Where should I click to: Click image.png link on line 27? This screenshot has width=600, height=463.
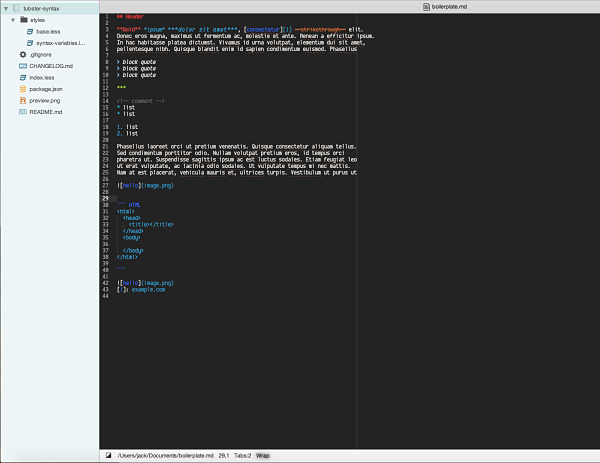point(157,186)
